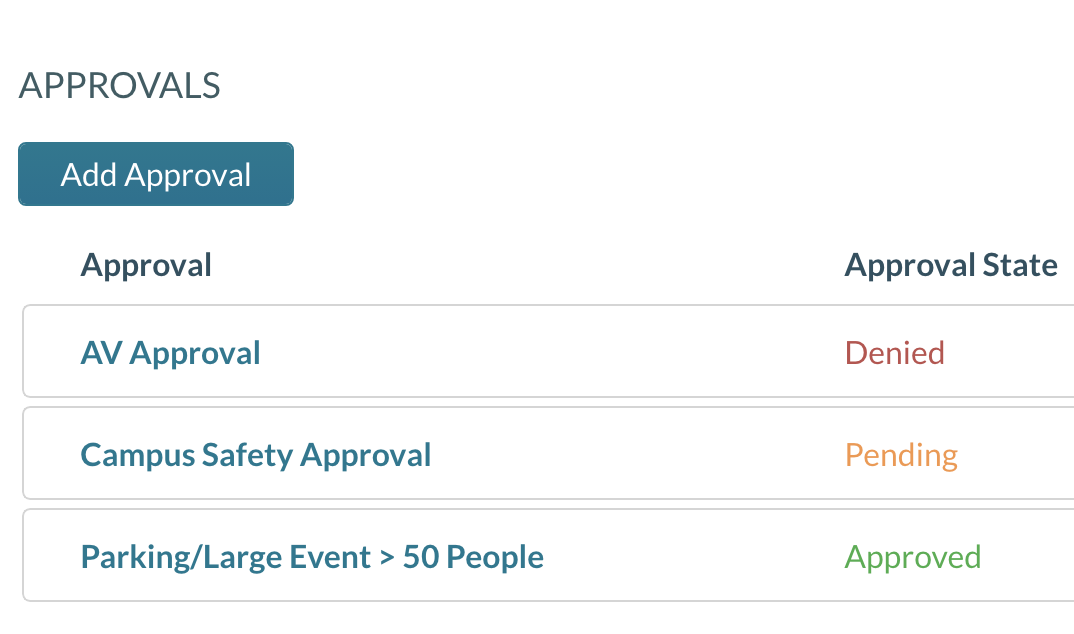Viewport: 1074px width, 634px height.
Task: View details of the pending approval's name
Action: (255, 455)
